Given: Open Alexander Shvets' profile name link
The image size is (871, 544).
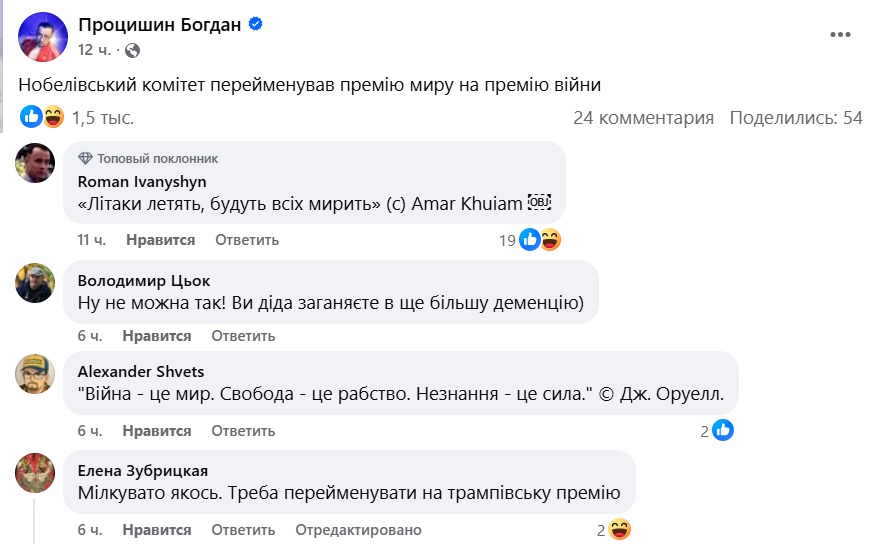Looking at the screenshot, I should [x=141, y=371].
